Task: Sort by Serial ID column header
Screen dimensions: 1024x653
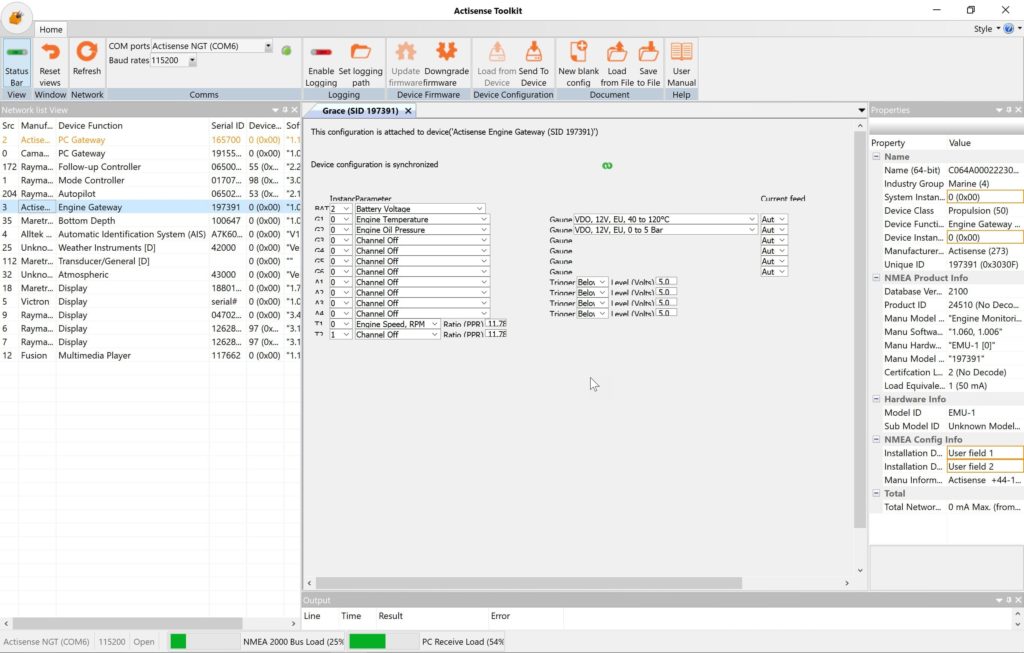Action: pyautogui.click(x=227, y=125)
